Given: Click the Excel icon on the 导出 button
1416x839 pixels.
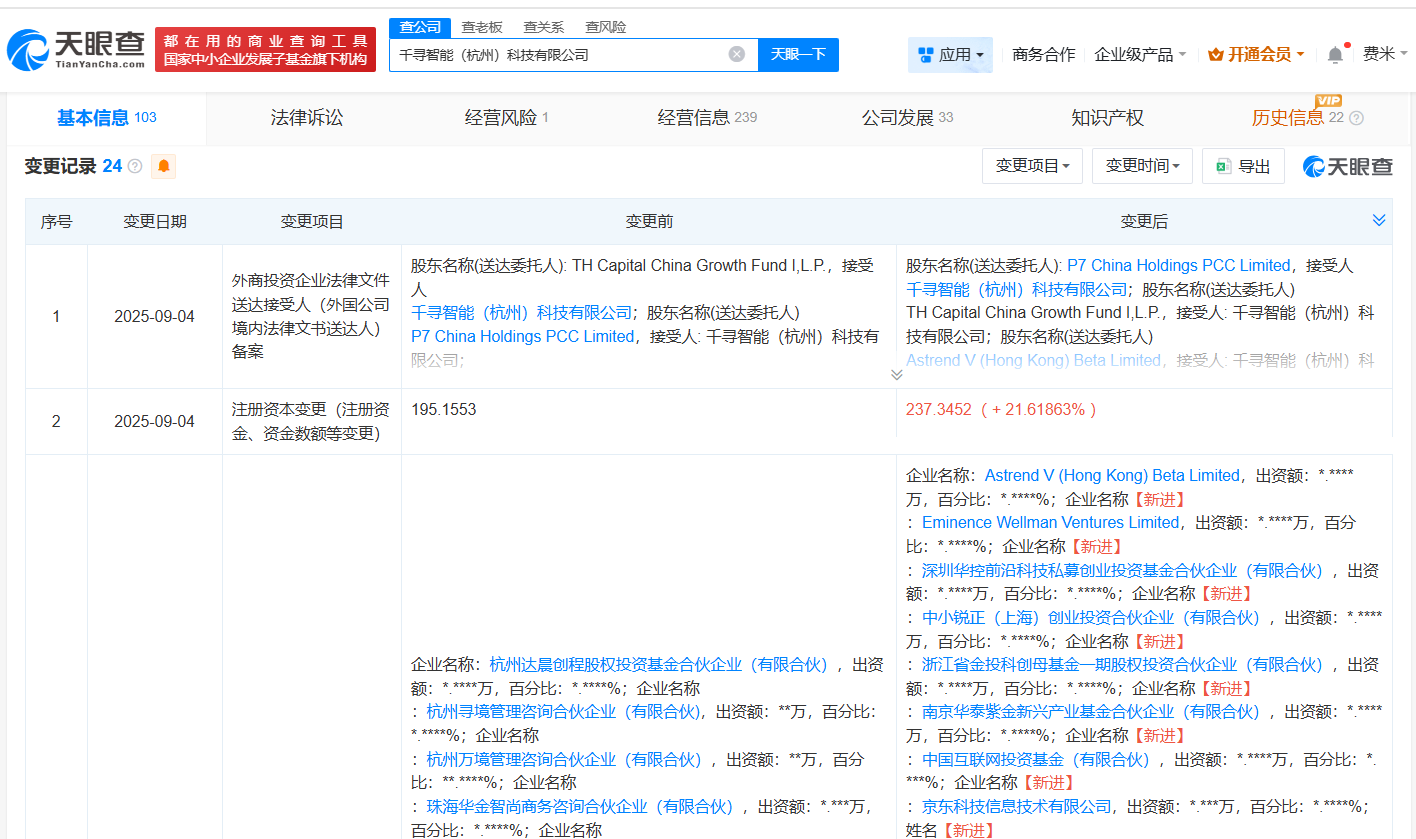Looking at the screenshot, I should coord(1222,166).
